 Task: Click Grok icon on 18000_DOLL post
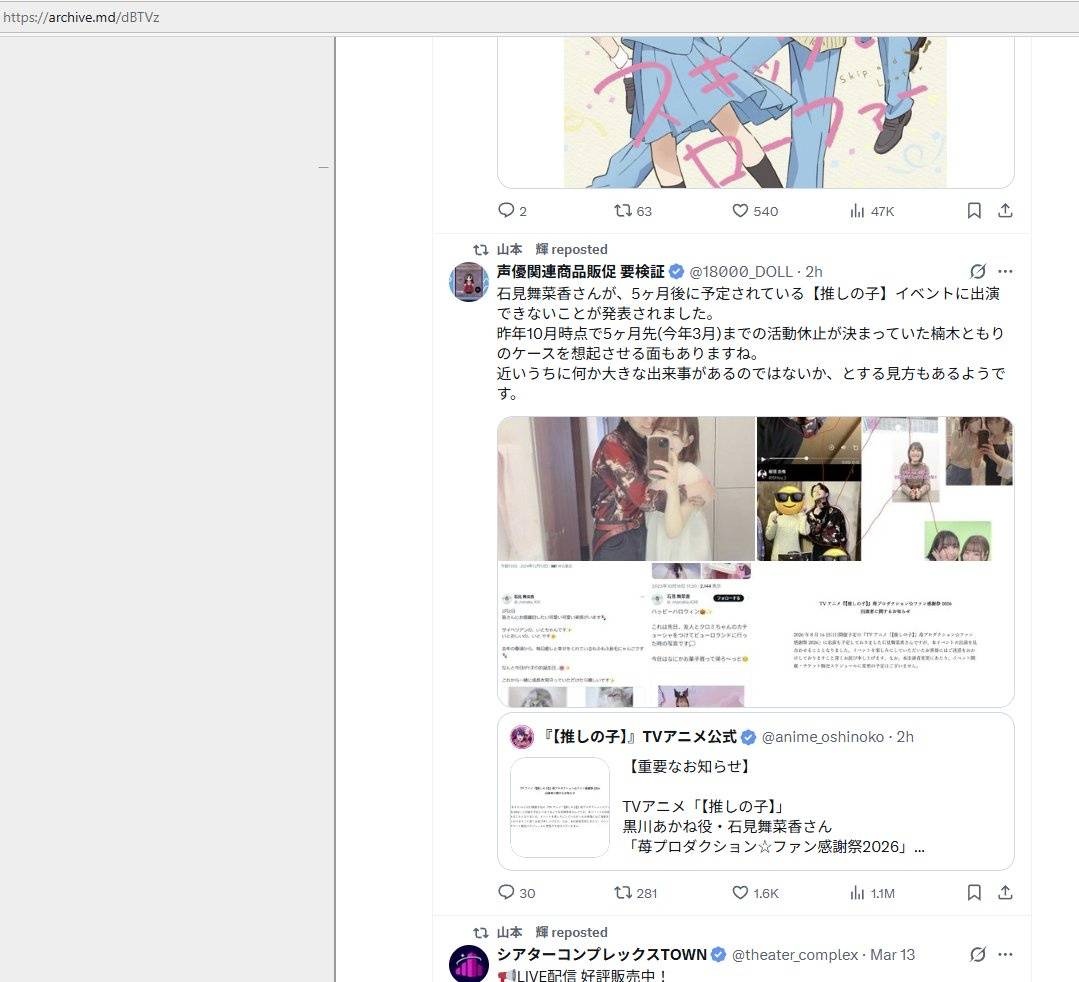pos(978,272)
